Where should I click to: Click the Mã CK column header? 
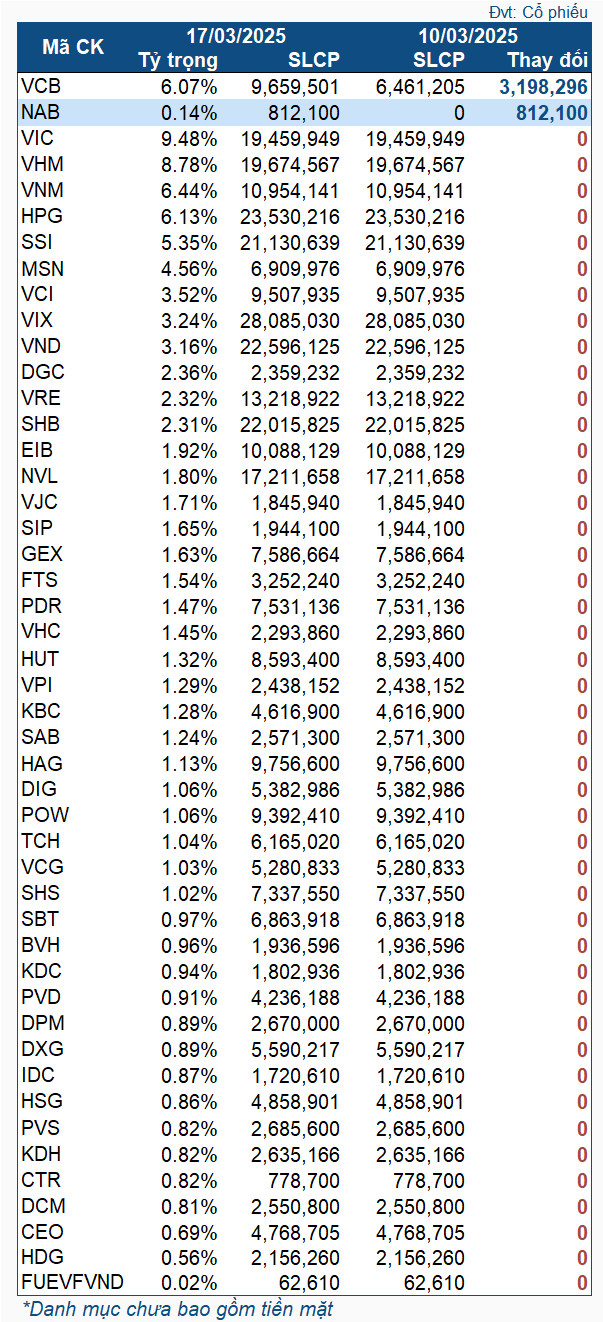coord(72,47)
